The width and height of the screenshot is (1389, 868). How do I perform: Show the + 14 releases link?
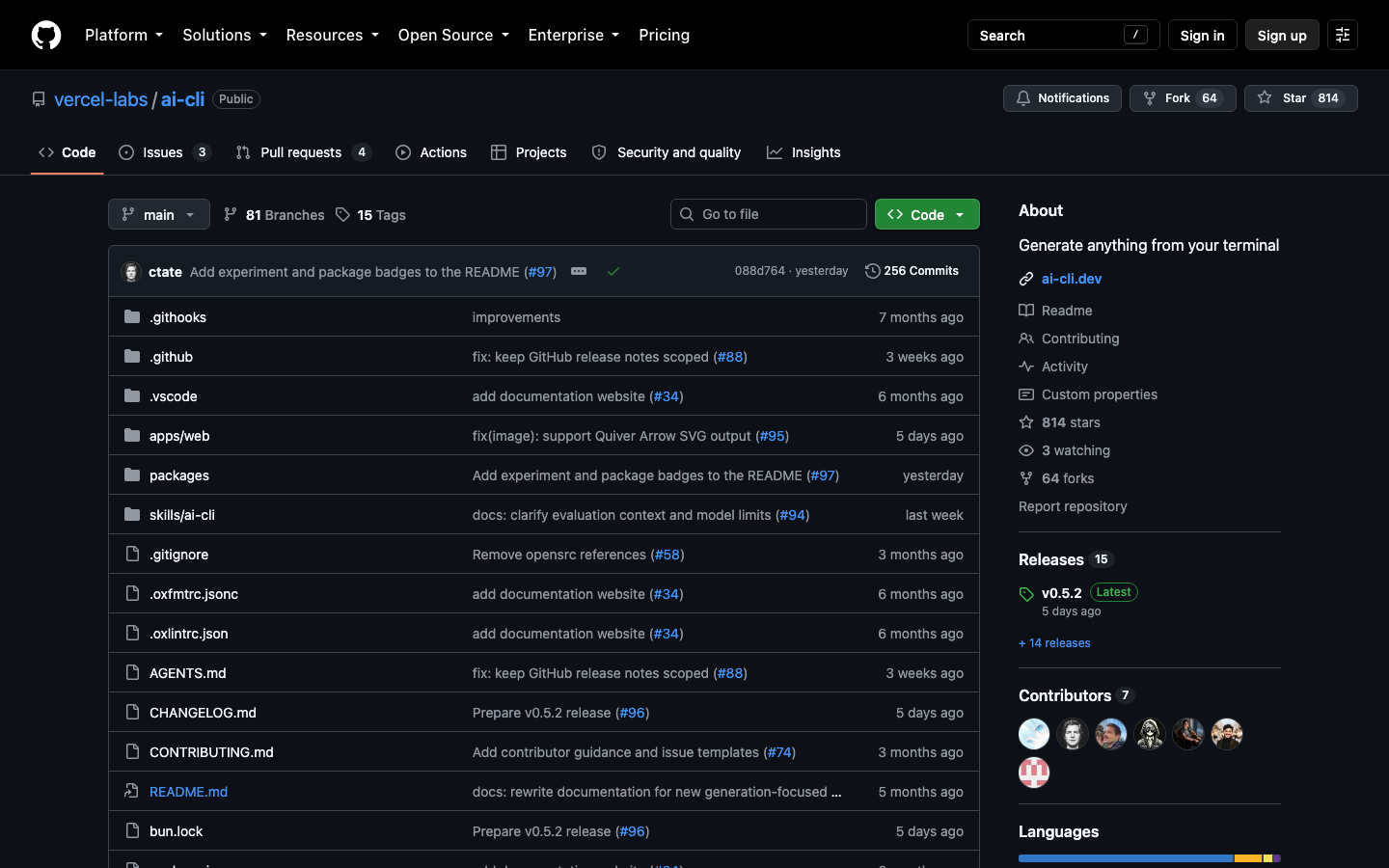click(x=1054, y=643)
